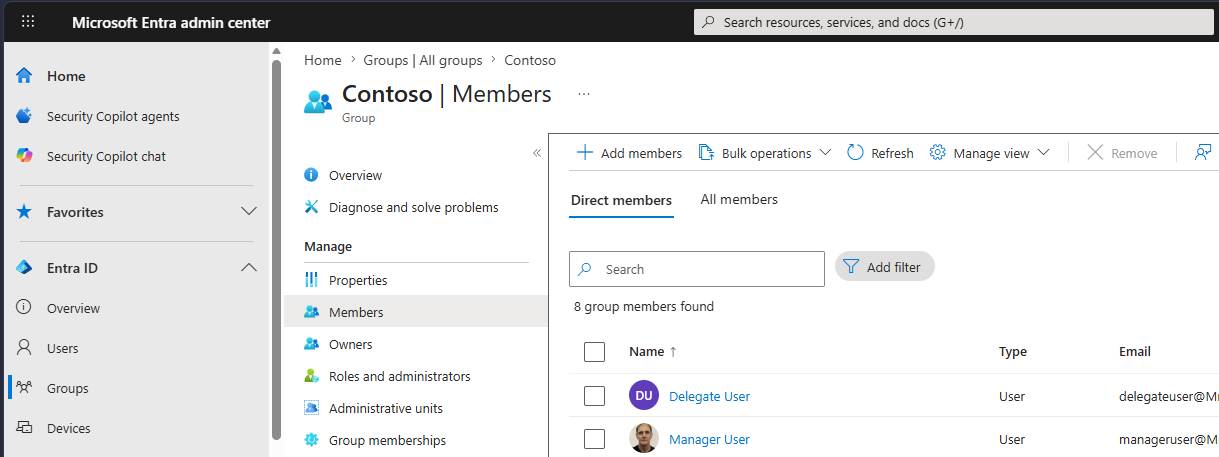Screen dimensions: 1219x457
Task: Focus the top resources search box
Action: [955, 22]
